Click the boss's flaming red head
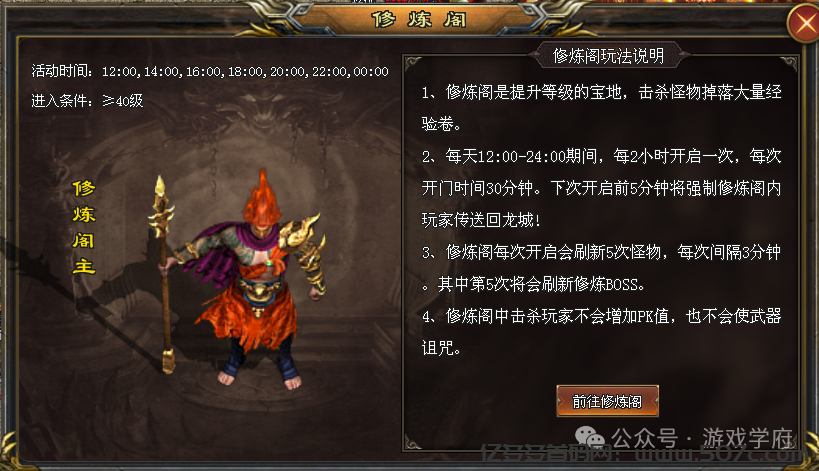Viewport: 819px width, 471px height. click(x=262, y=203)
